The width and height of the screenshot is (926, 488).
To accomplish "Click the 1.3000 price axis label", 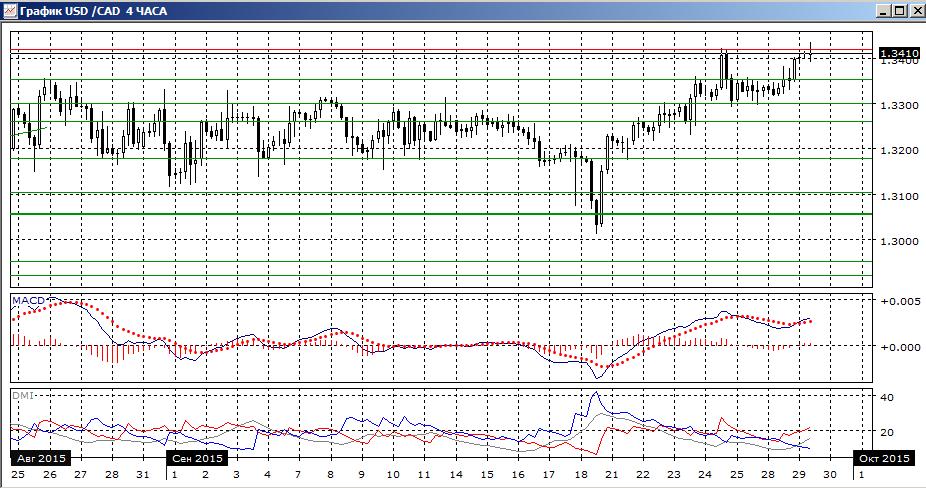I will (x=899, y=241).
